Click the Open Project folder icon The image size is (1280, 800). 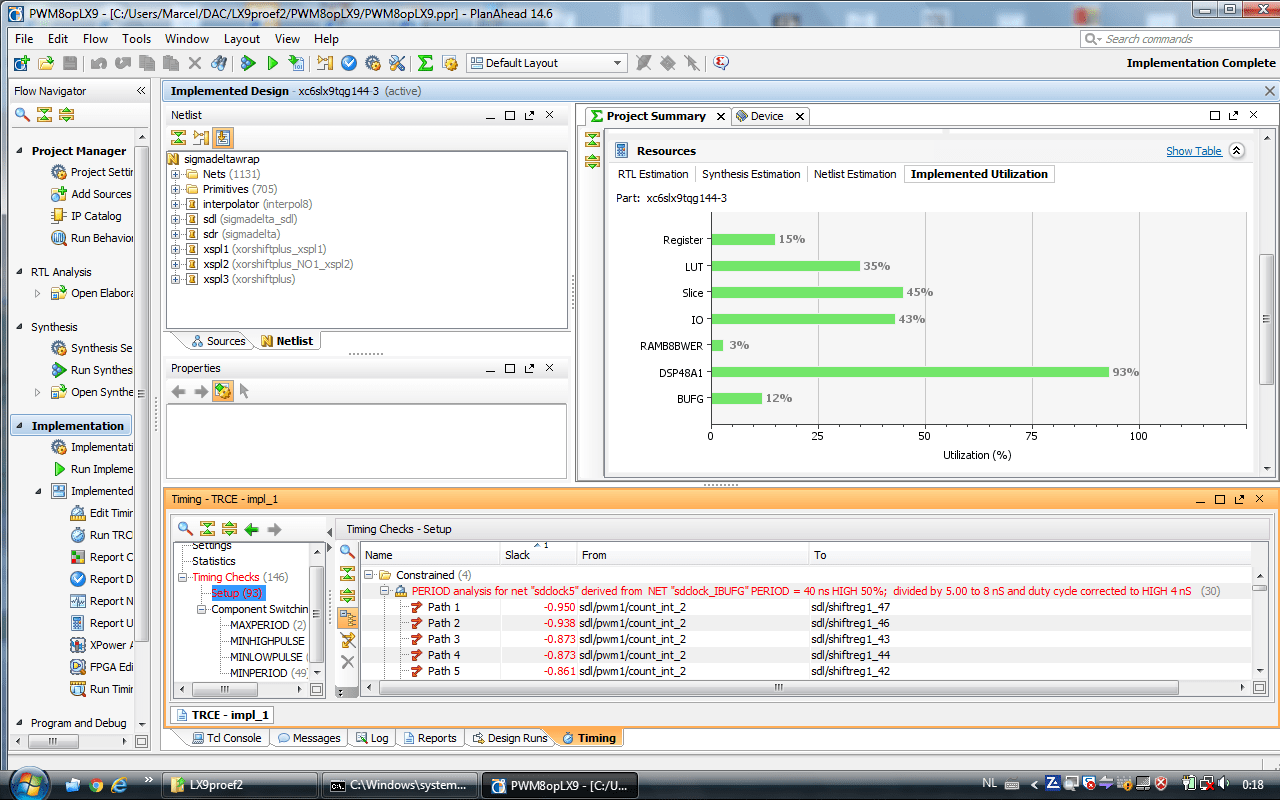click(x=45, y=63)
